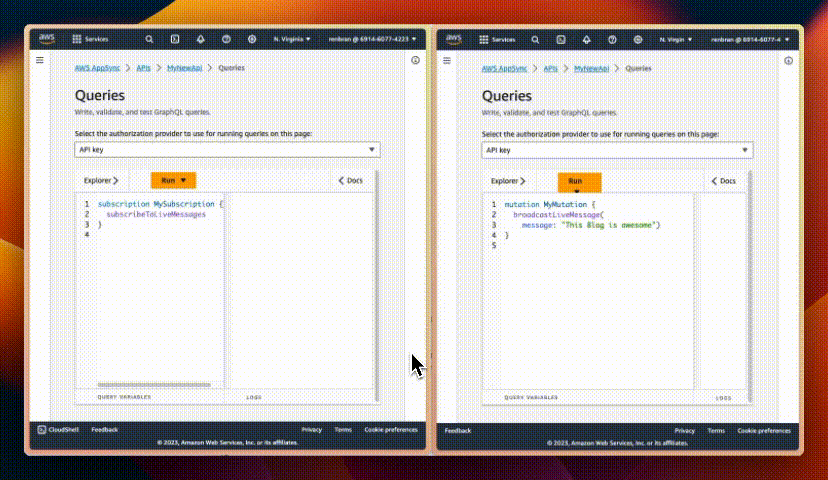Click vertical scrollbar of right editor panel
Image resolution: width=828 pixels, height=480 pixels.
[750, 287]
